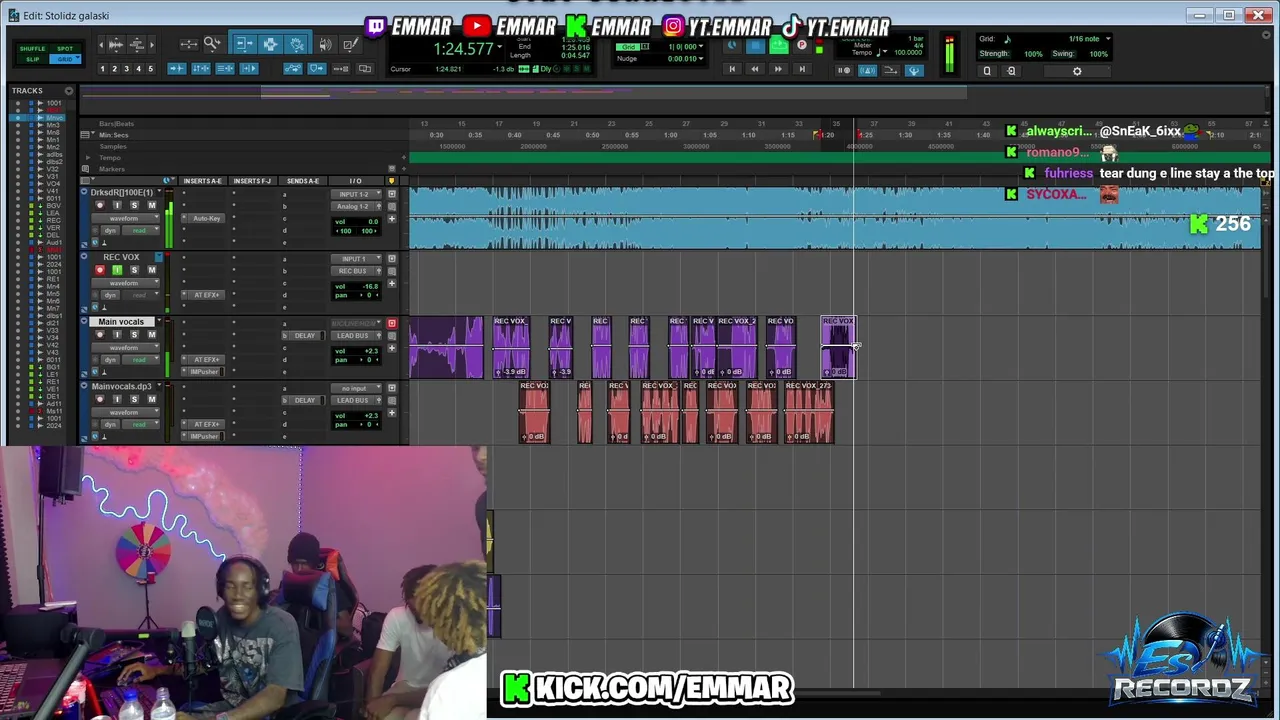The image size is (1280, 720).
Task: Click the SENDS A-E column header
Action: 303,181
